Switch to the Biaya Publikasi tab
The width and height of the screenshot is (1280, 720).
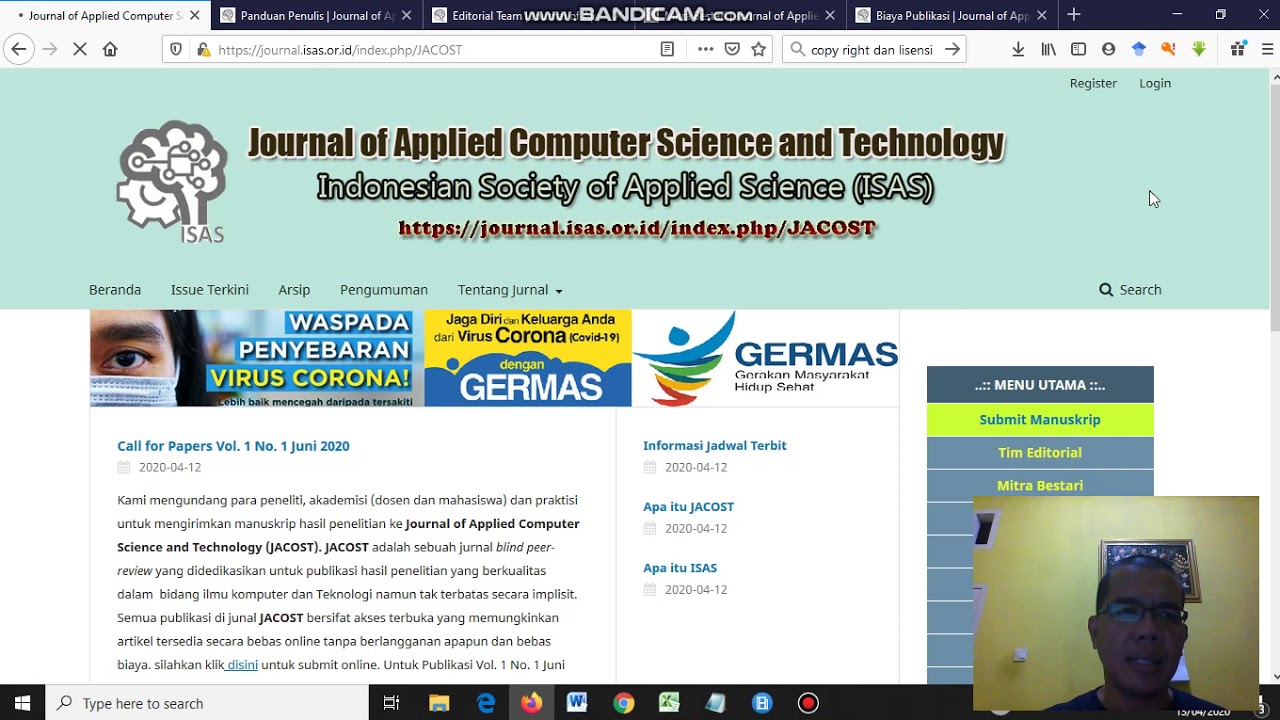click(952, 15)
